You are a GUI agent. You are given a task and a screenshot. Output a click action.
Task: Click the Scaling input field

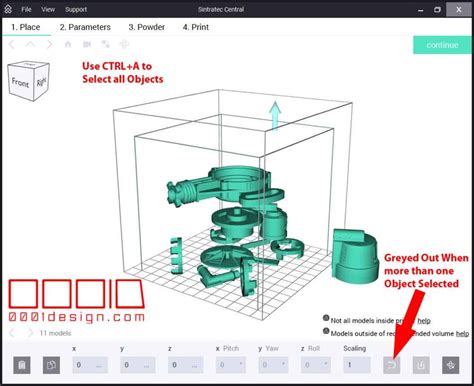point(357,365)
